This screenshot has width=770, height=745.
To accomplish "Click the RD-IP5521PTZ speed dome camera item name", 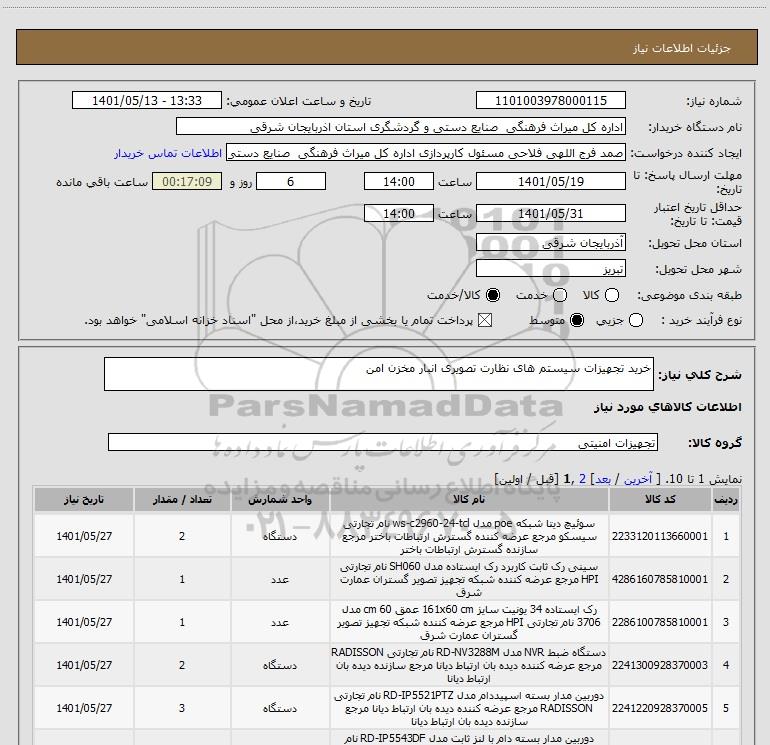I will click(469, 708).
